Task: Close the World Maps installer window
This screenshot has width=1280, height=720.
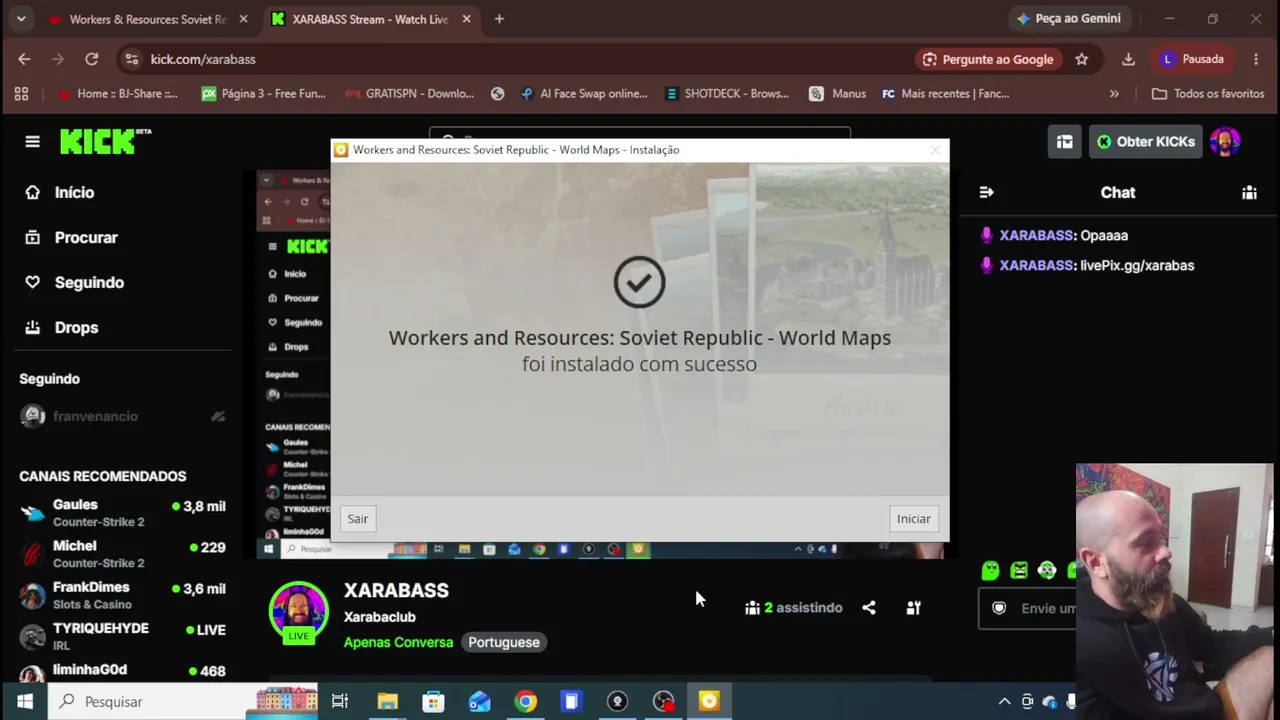Action: click(x=935, y=150)
